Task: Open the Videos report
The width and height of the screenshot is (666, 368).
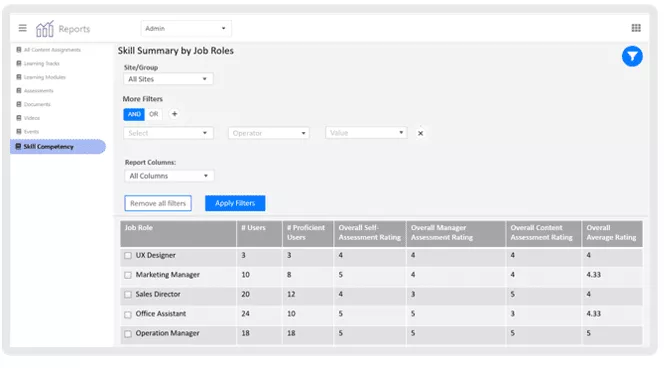Action: click(32, 118)
